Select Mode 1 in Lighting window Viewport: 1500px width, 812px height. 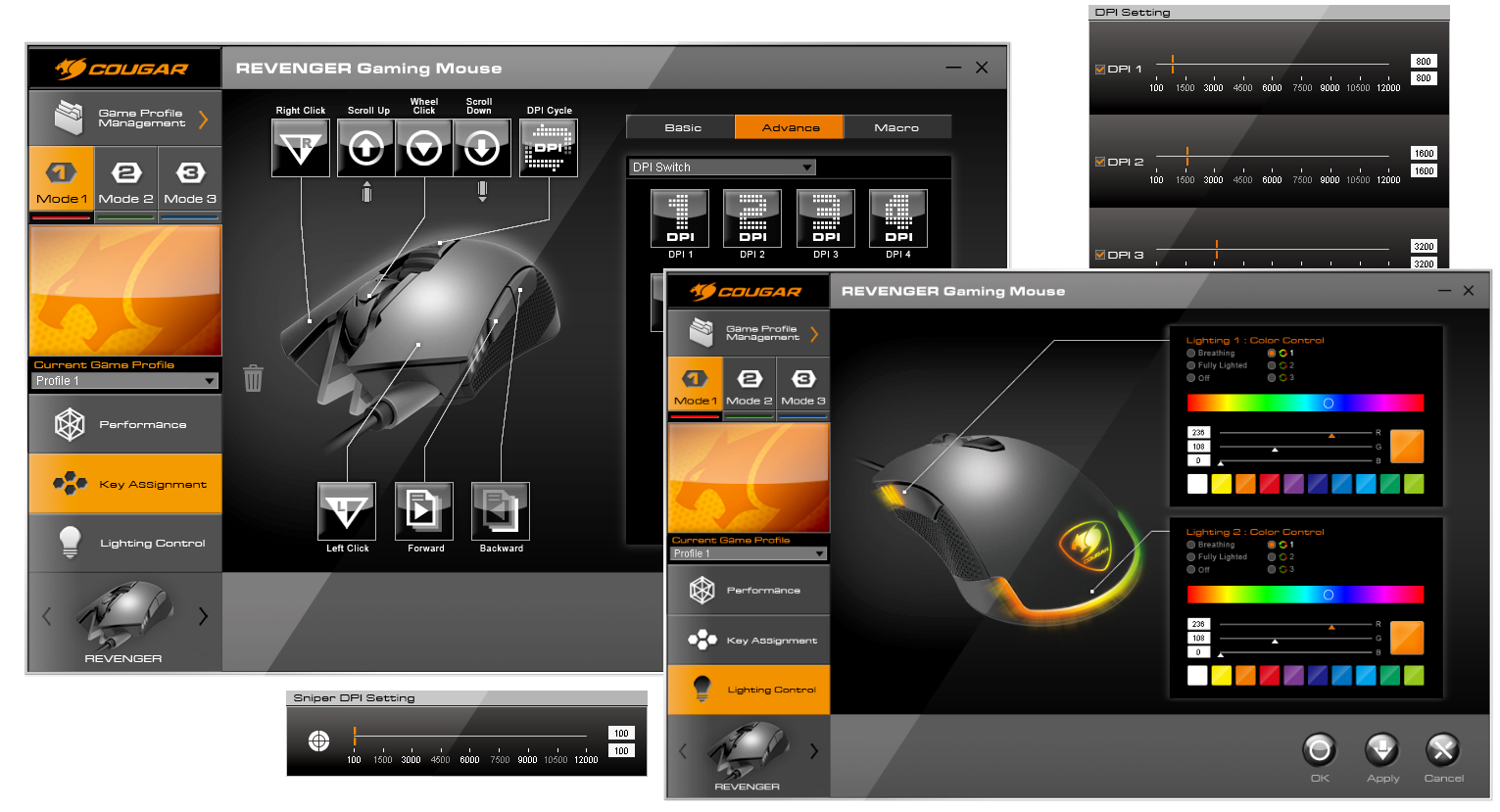pos(695,386)
